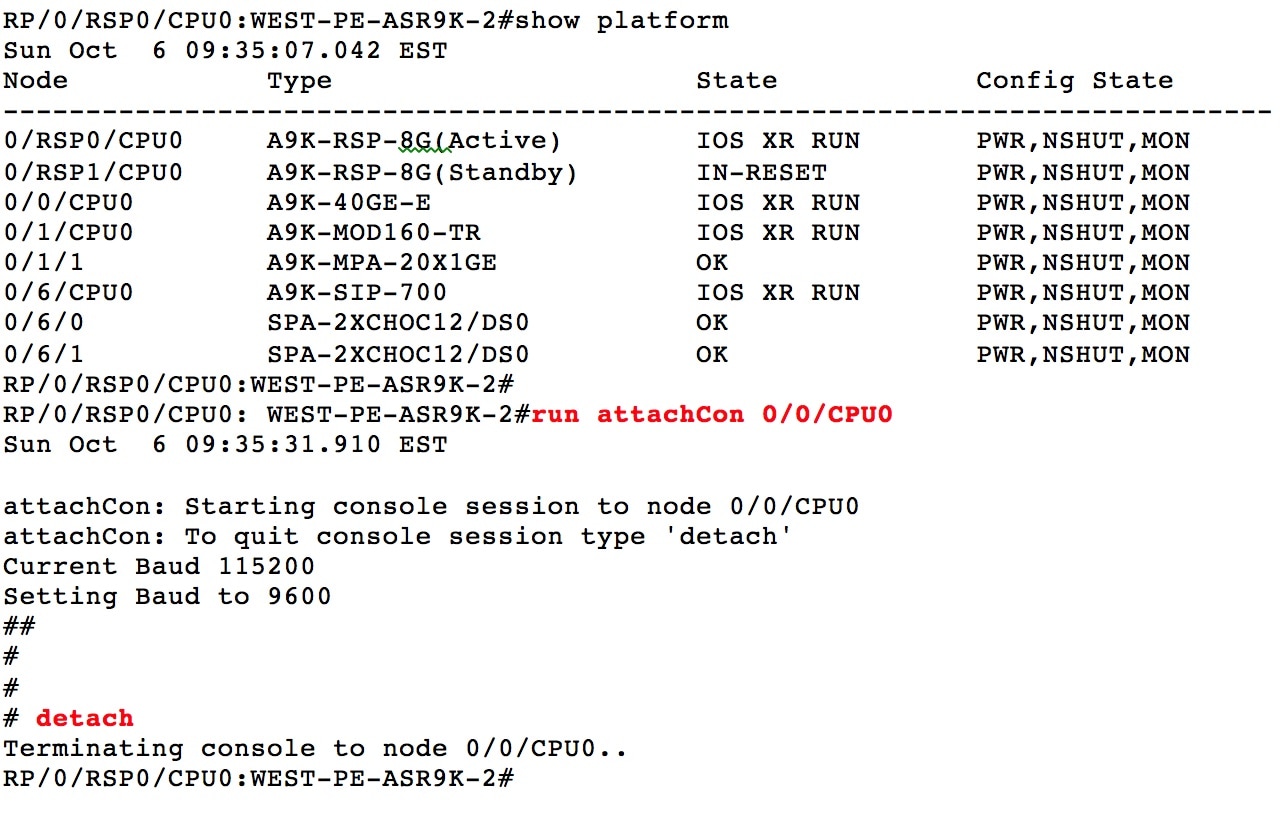Click the 'IN-RESET' state value
The width and height of the screenshot is (1282, 814).
761,172
